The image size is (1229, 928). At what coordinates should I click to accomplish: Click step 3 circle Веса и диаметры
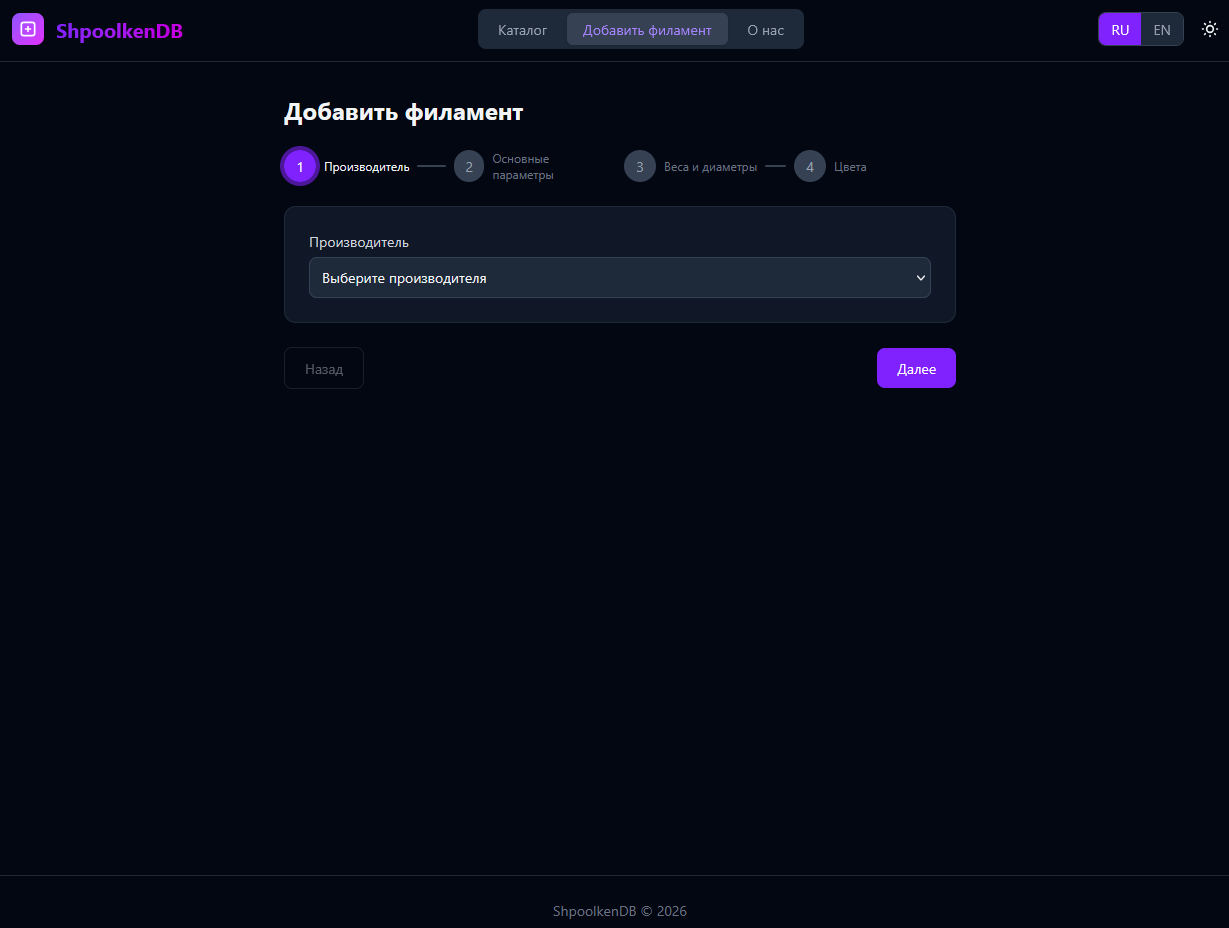[640, 167]
